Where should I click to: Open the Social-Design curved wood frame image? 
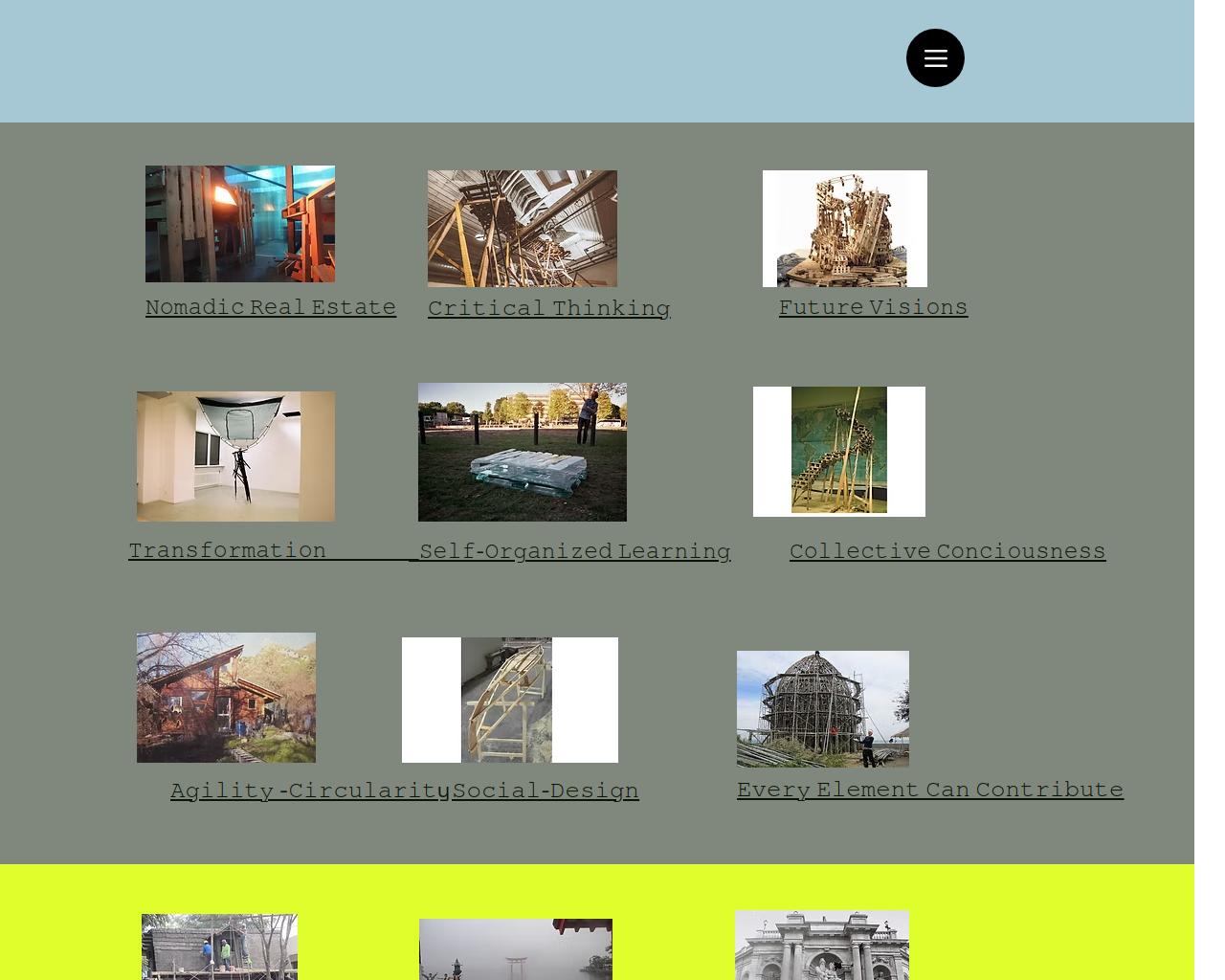click(x=510, y=700)
